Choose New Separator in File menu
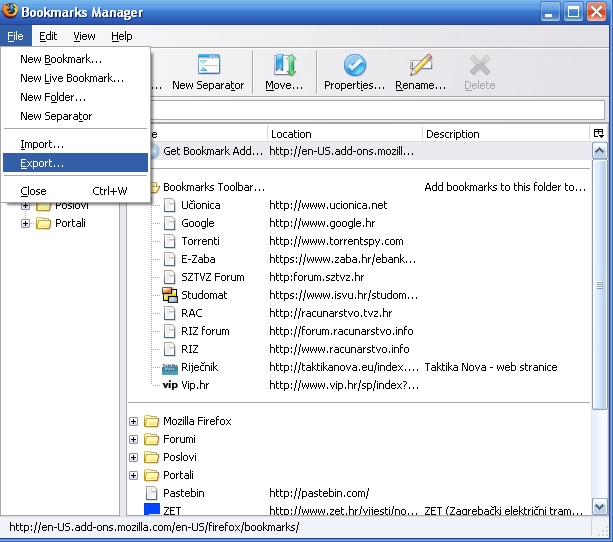 [x=75, y=116]
